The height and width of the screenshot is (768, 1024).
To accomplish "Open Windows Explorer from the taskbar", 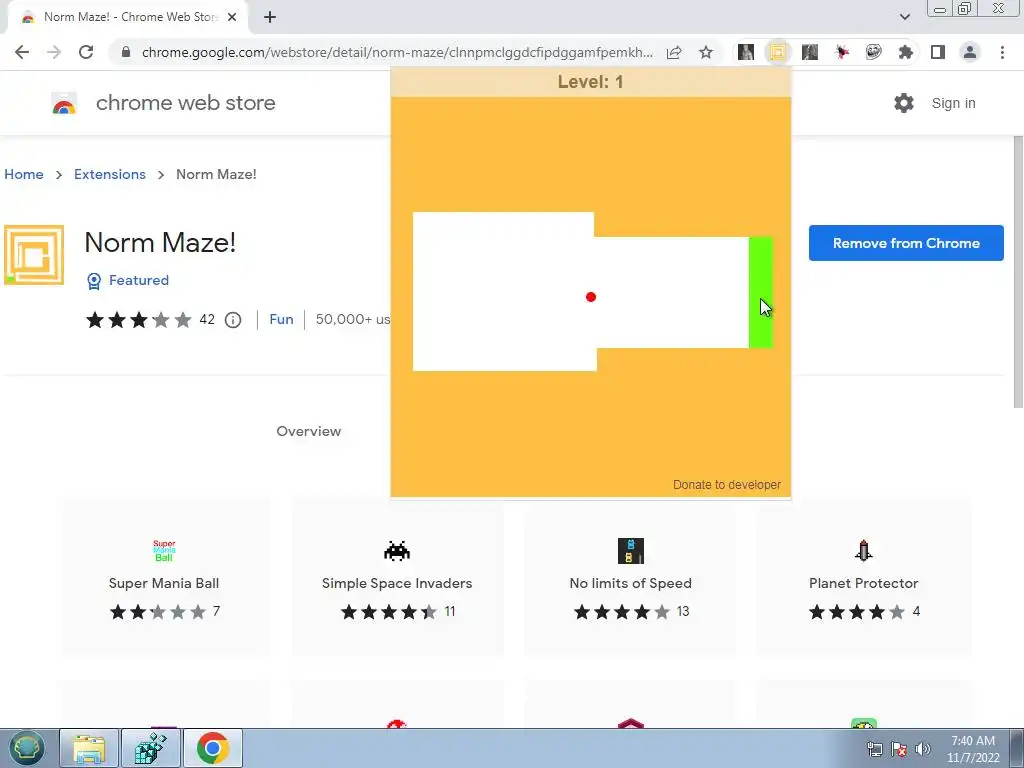I will coord(89,748).
